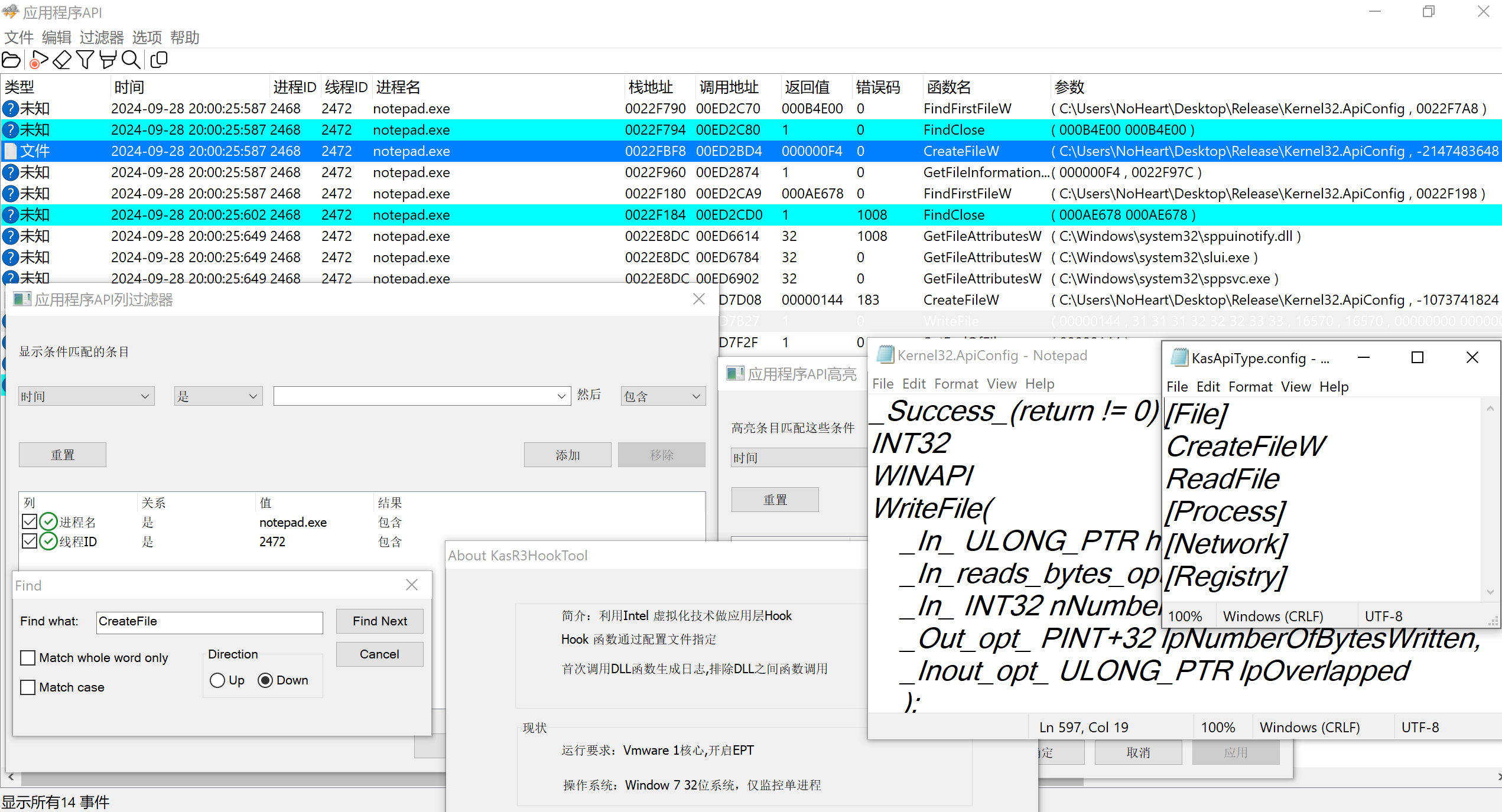This screenshot has height=812, width=1502.
Task: Open the 过滤器 menu
Action: click(102, 38)
